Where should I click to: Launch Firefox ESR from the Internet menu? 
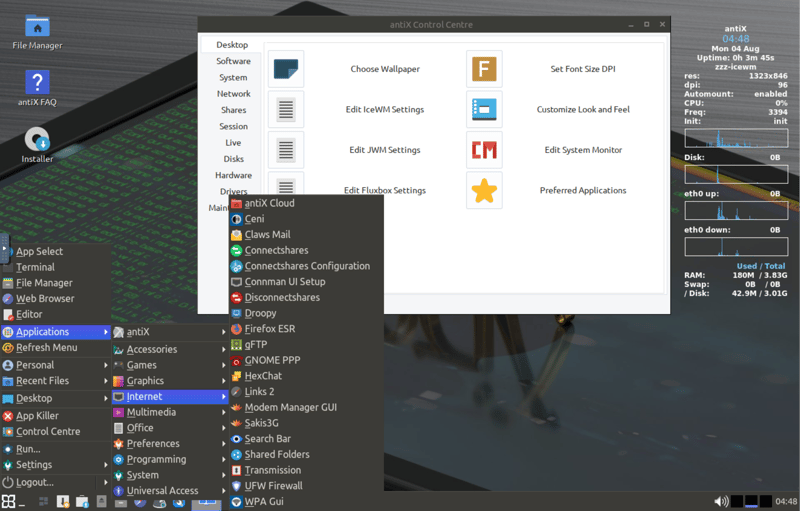coord(269,329)
